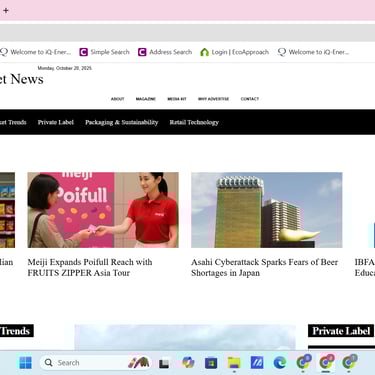Open Task View from the taskbar
Viewport: 375px width, 375px height.
pyautogui.click(x=164, y=363)
